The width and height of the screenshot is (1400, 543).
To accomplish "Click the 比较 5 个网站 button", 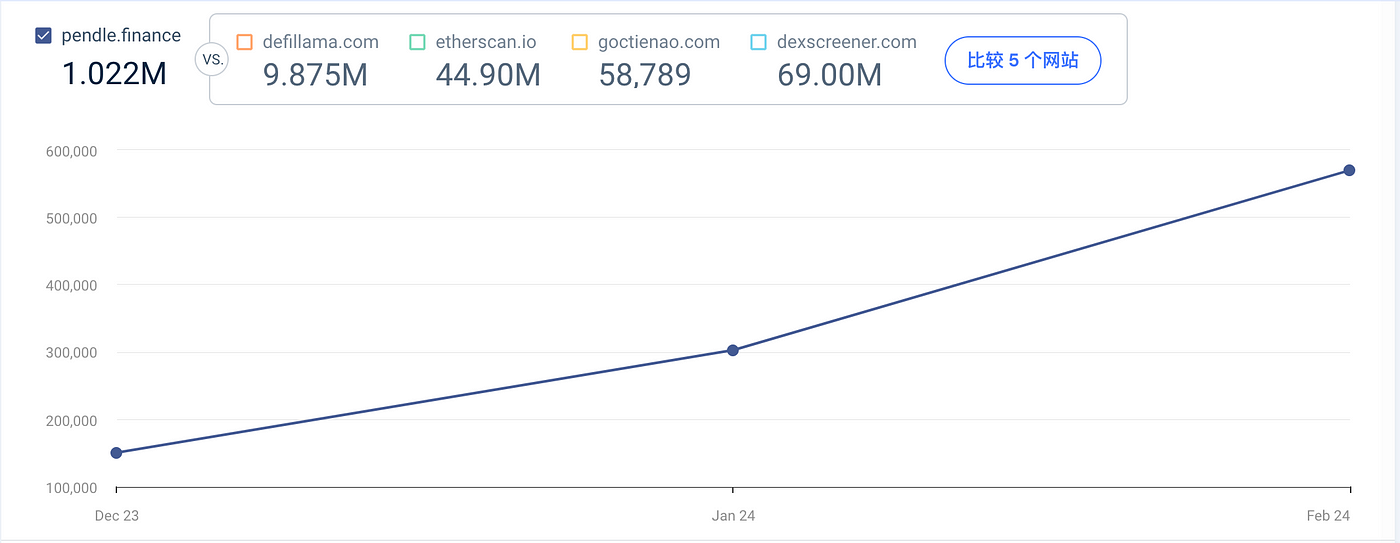I will tap(1023, 61).
